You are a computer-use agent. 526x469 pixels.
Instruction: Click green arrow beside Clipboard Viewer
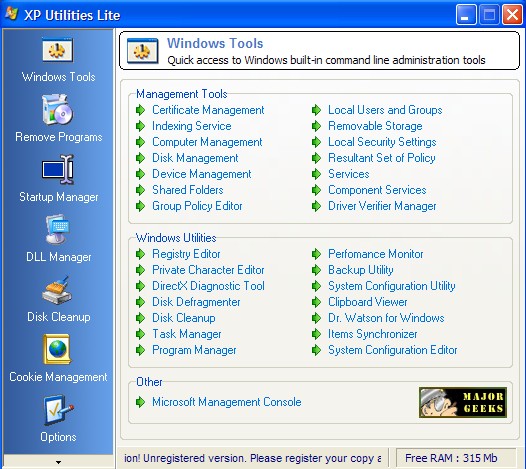click(316, 302)
